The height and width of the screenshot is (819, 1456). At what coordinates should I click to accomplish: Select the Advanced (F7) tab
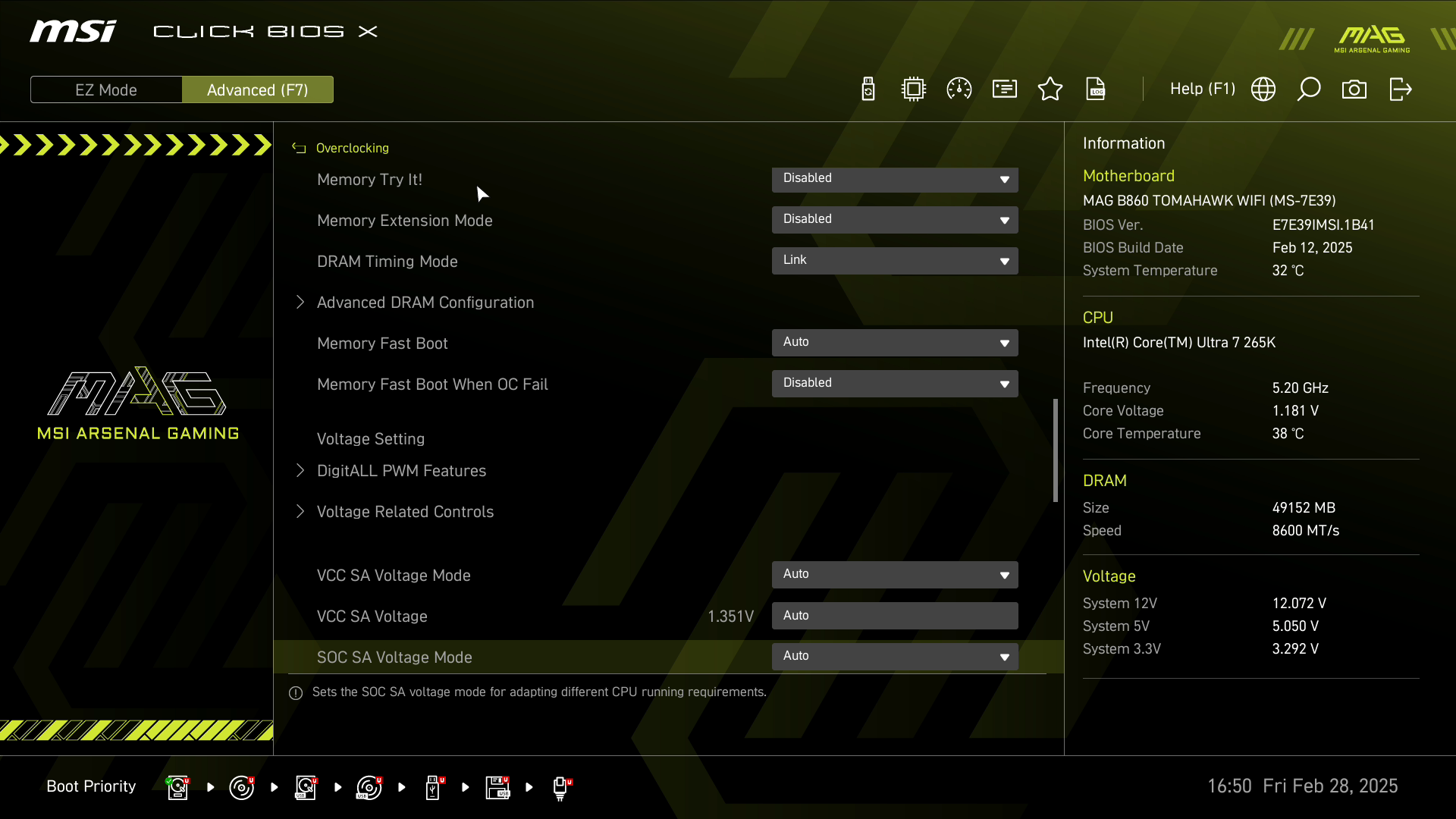pyautogui.click(x=258, y=89)
